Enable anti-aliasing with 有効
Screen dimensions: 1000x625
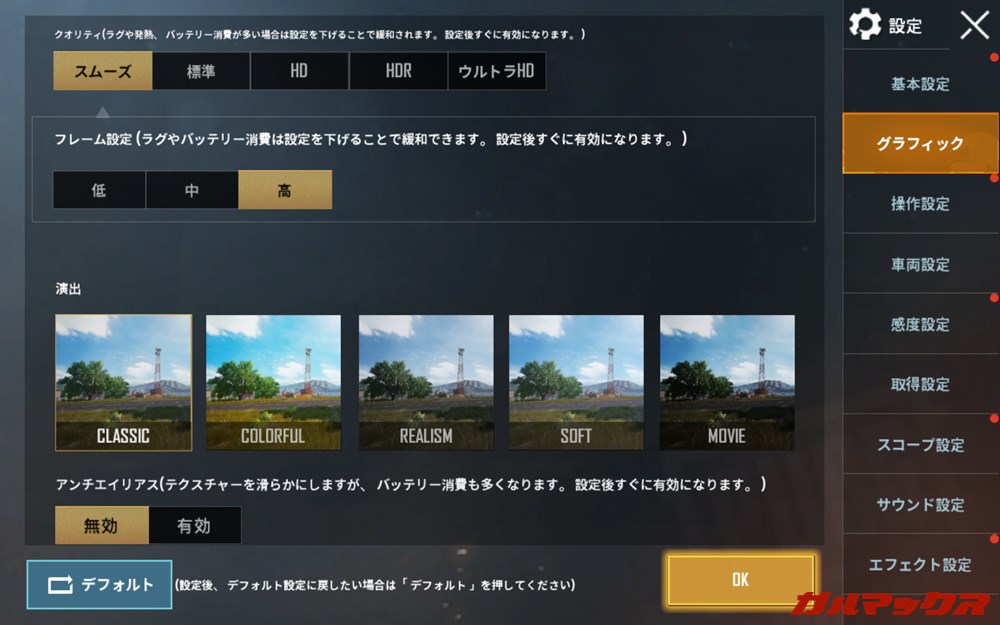point(195,525)
